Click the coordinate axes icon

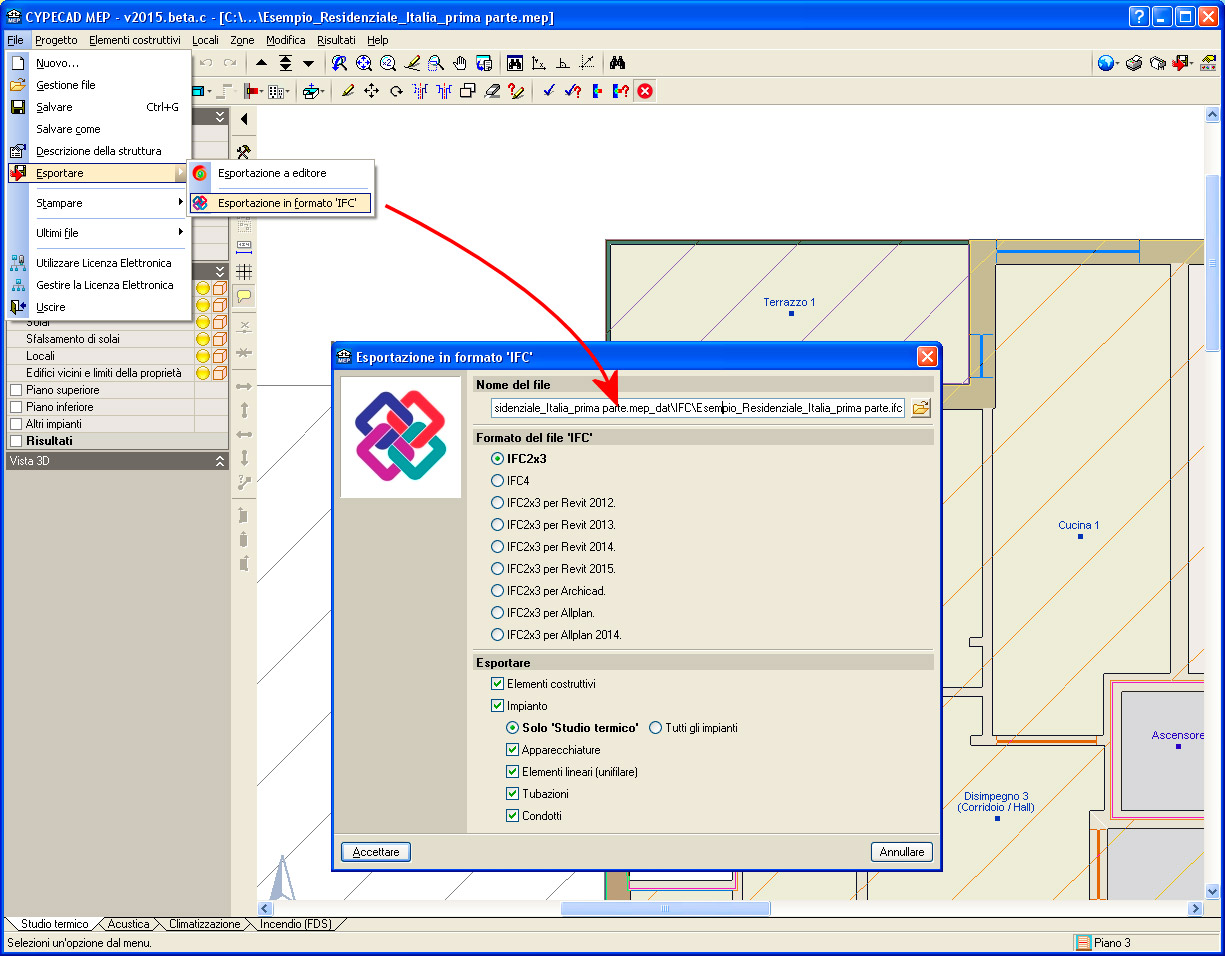coord(540,63)
